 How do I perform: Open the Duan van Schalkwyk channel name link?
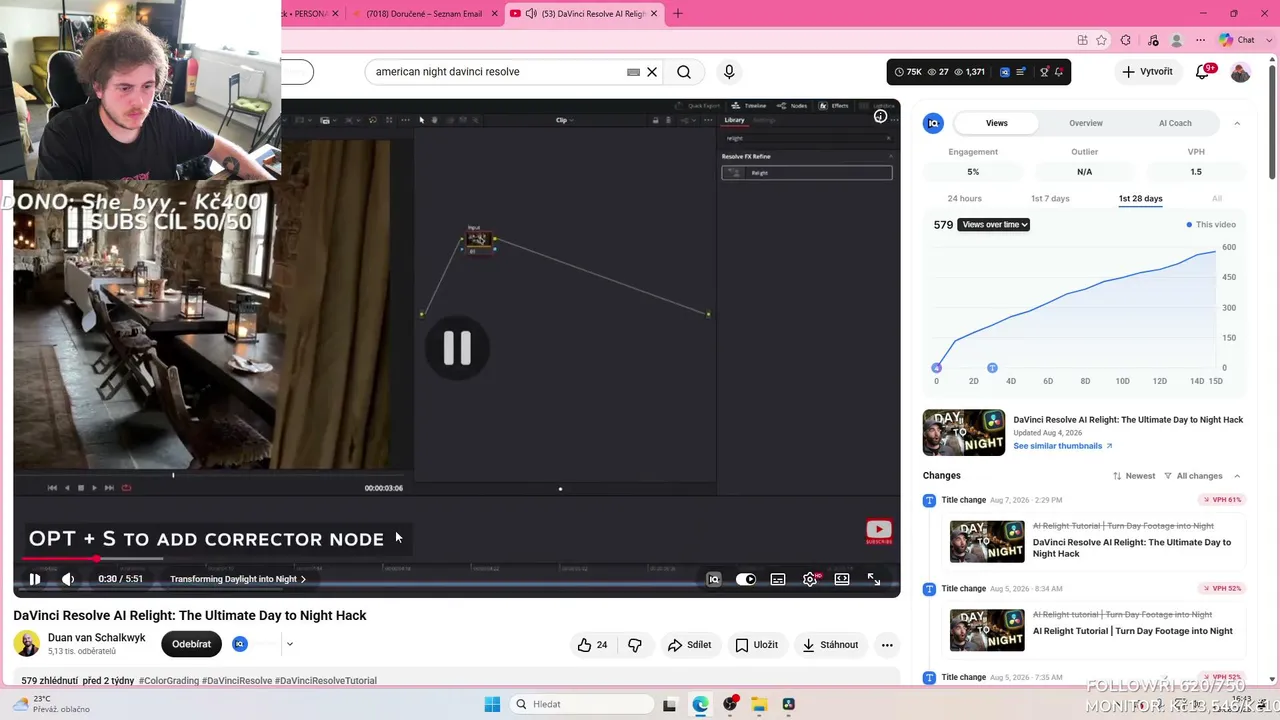(x=97, y=638)
